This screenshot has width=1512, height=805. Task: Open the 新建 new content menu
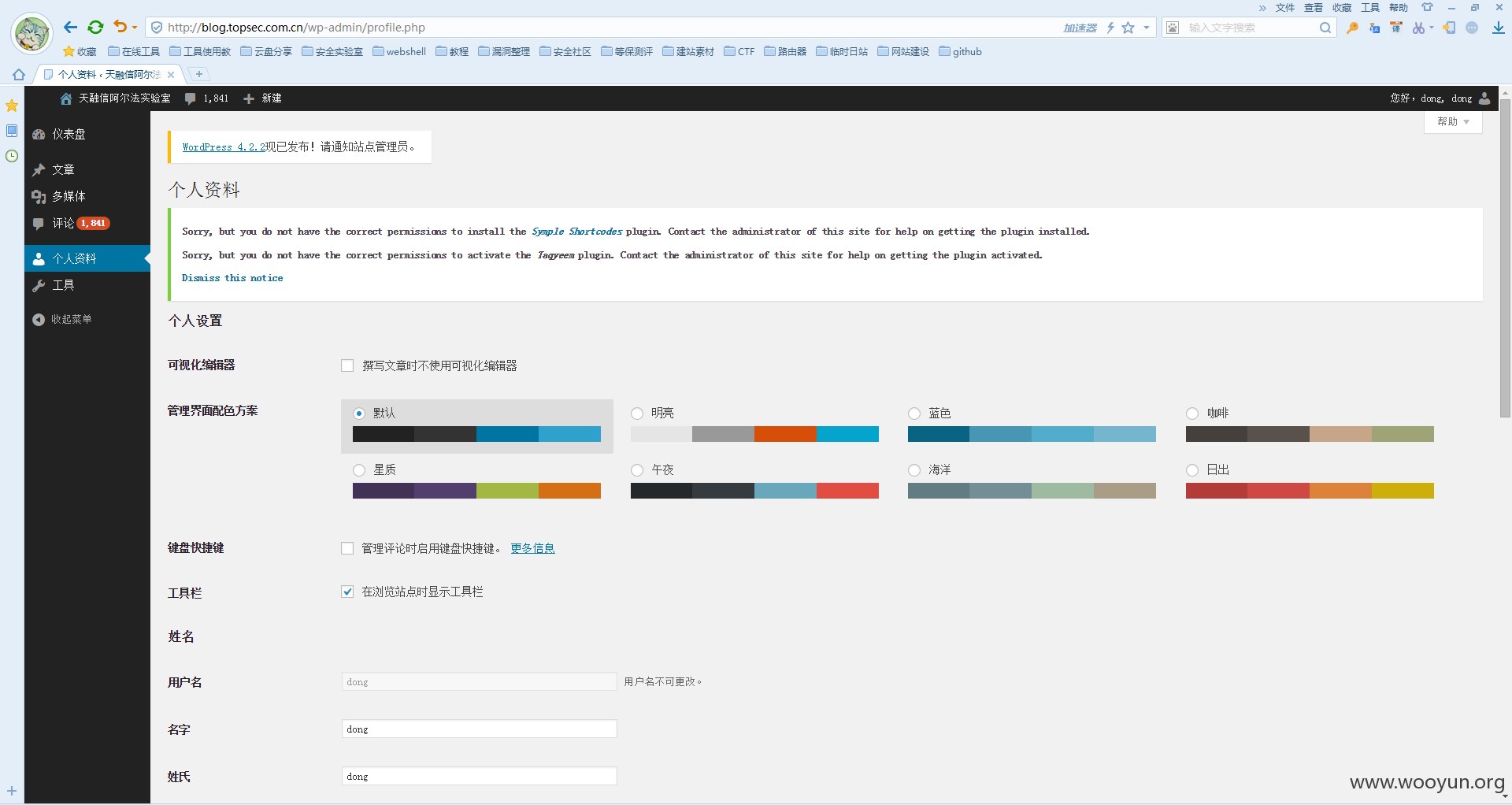(262, 98)
